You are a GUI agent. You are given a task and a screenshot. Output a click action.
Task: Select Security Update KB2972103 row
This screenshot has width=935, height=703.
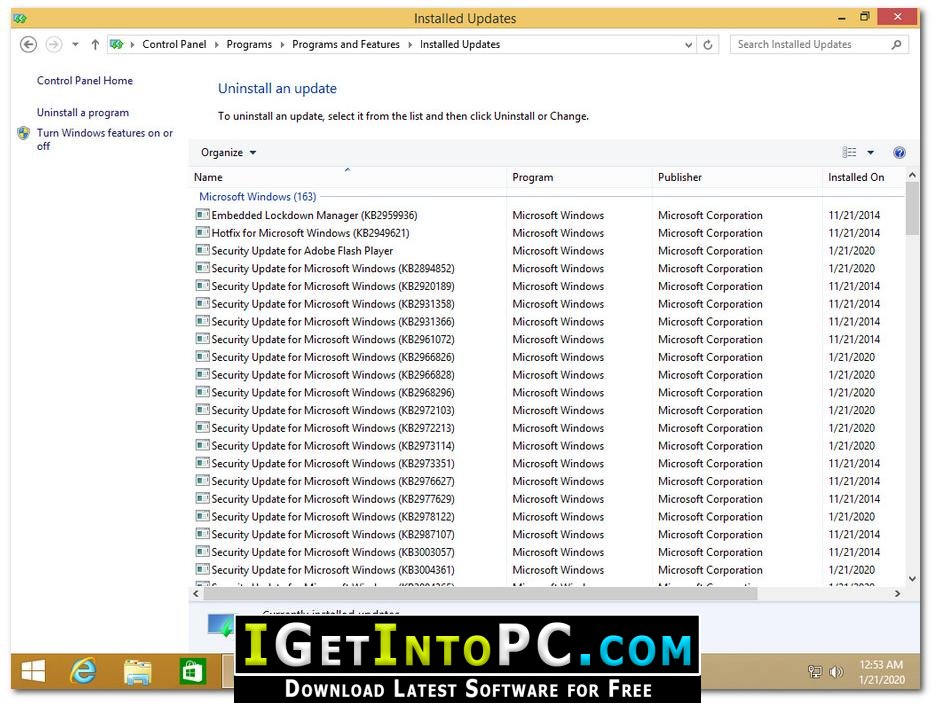click(x=546, y=410)
